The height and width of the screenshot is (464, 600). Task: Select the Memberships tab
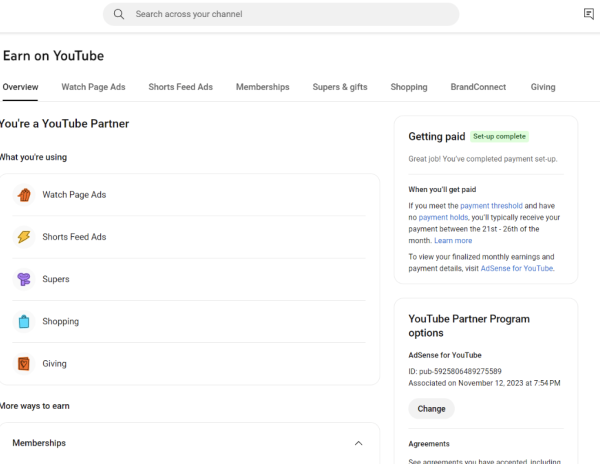(x=262, y=87)
